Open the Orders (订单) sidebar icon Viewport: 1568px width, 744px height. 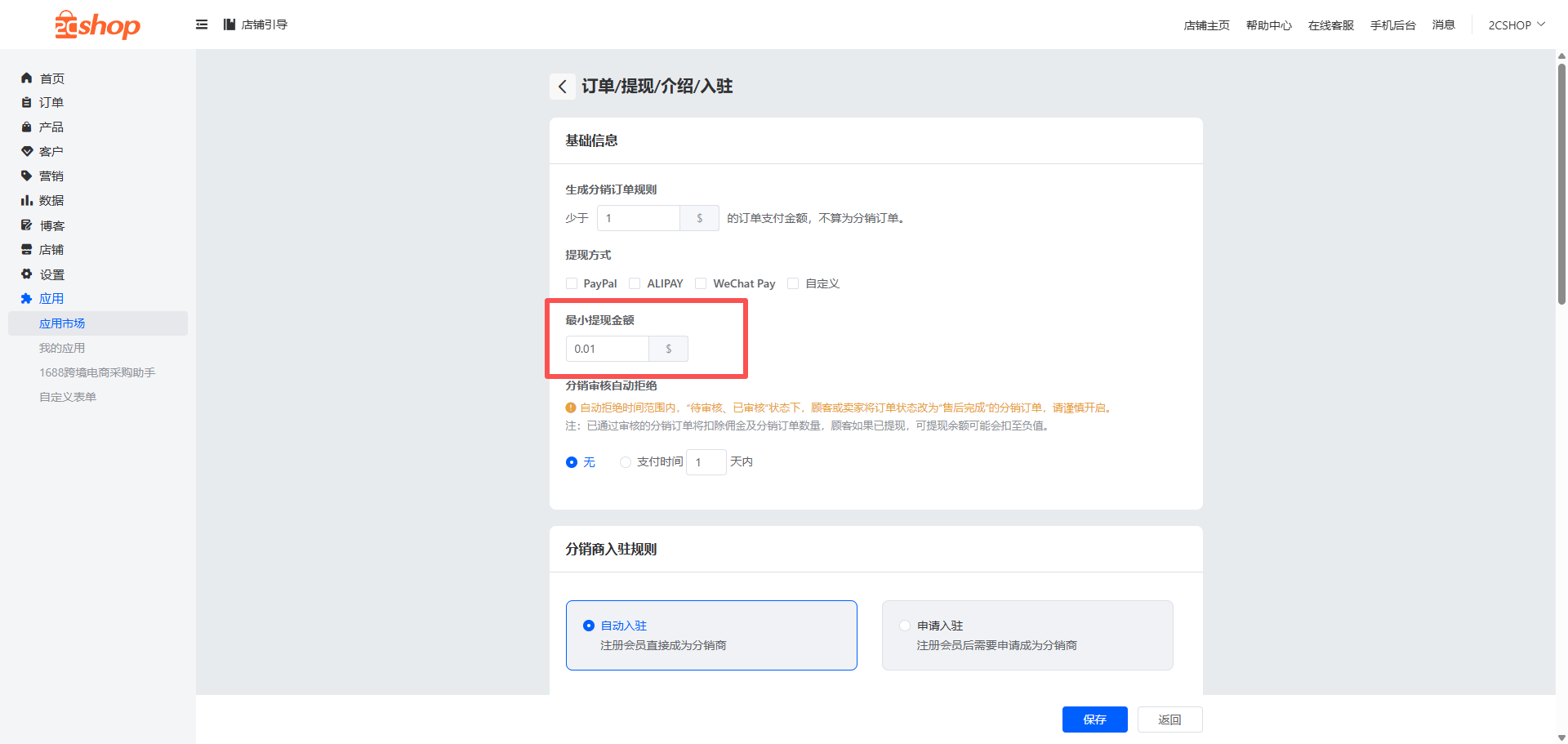pos(26,103)
